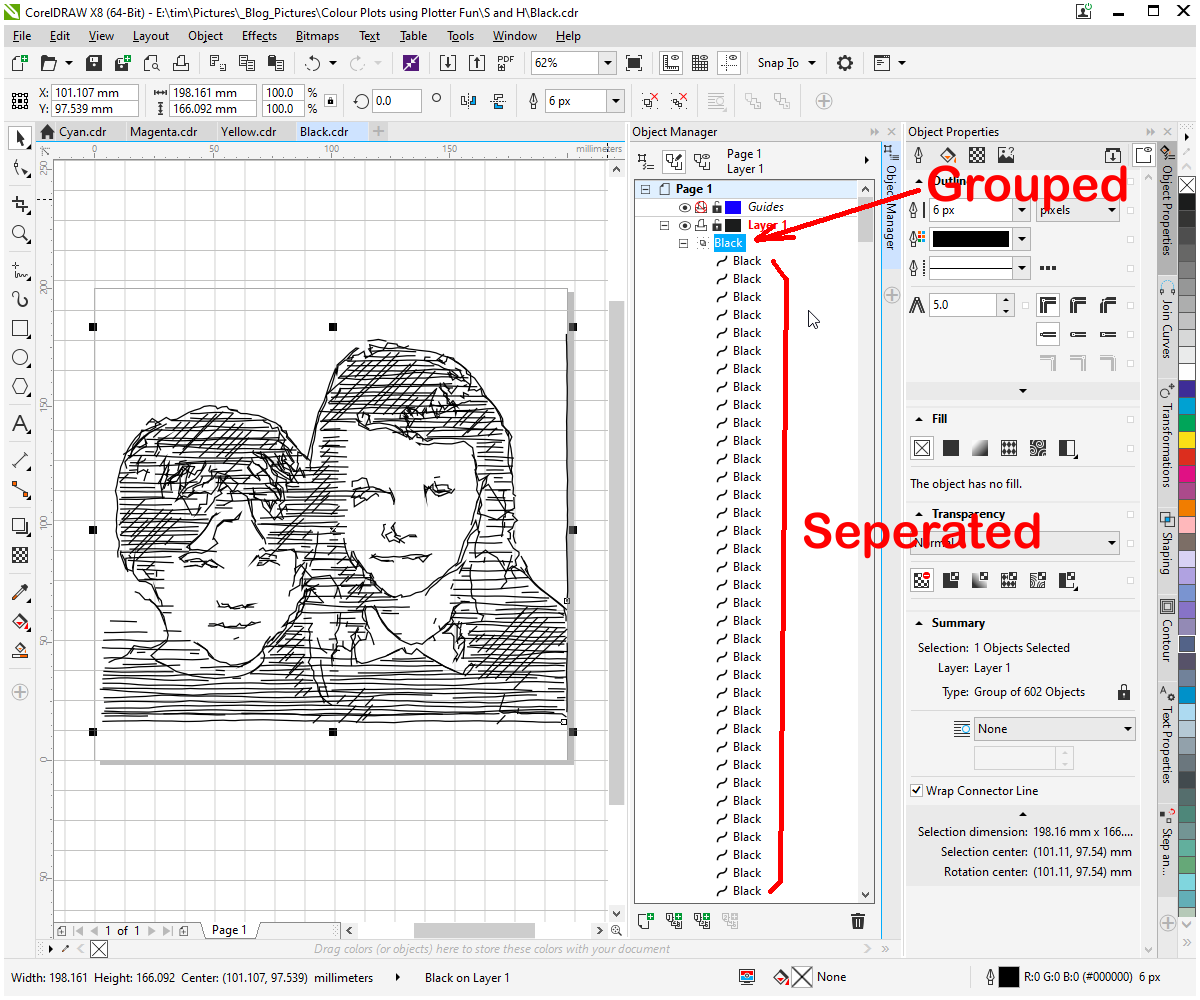Activate the Color Eyedropper tool
The image size is (1200, 1000).
tap(19, 593)
